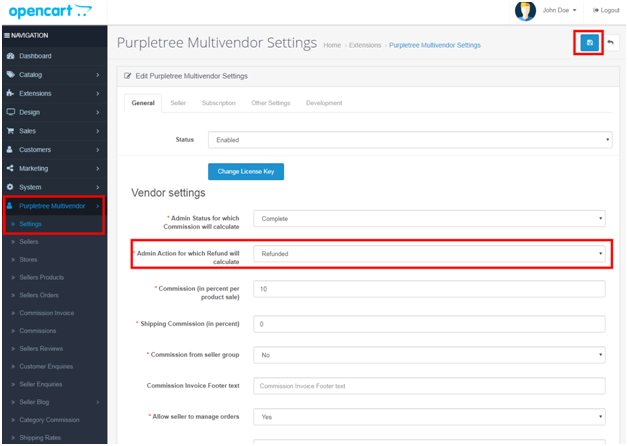Viewport: 628px width, 446px height.
Task: Switch to the Development tab
Action: (324, 103)
